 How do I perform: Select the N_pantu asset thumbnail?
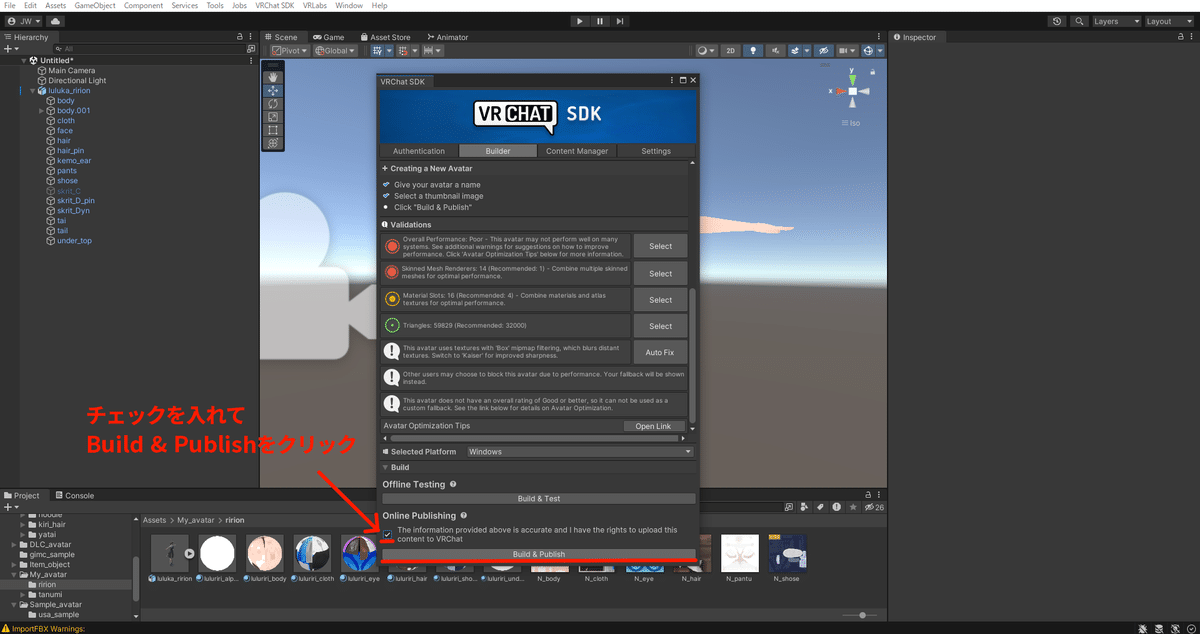pos(740,553)
